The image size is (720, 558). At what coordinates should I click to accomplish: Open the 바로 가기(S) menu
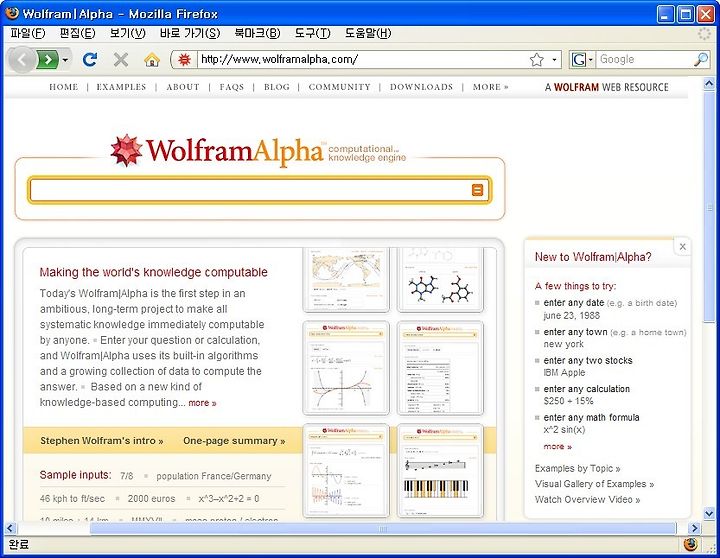click(x=190, y=33)
